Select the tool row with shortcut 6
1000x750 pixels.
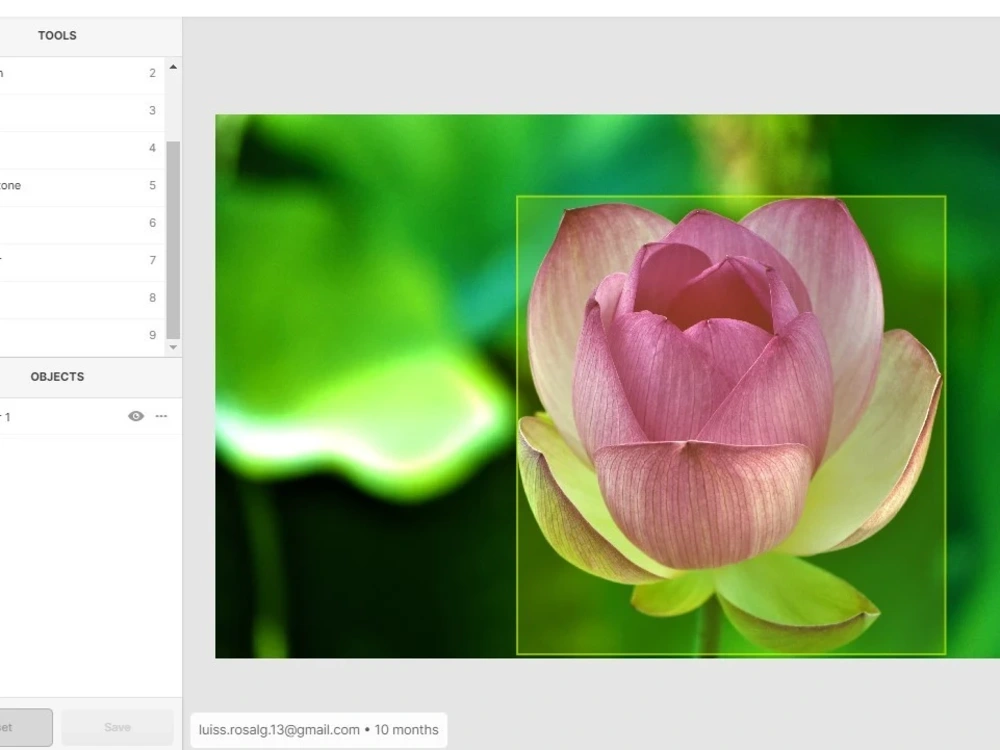point(82,223)
